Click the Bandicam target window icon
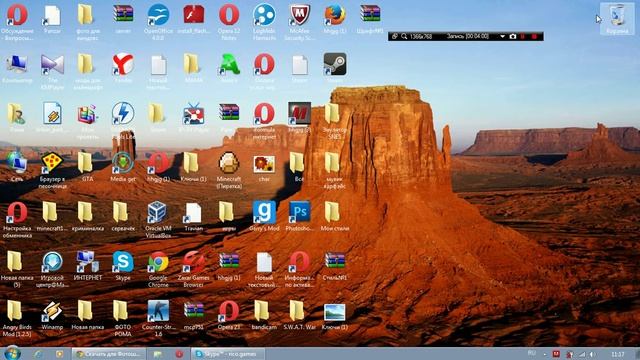 395,36
